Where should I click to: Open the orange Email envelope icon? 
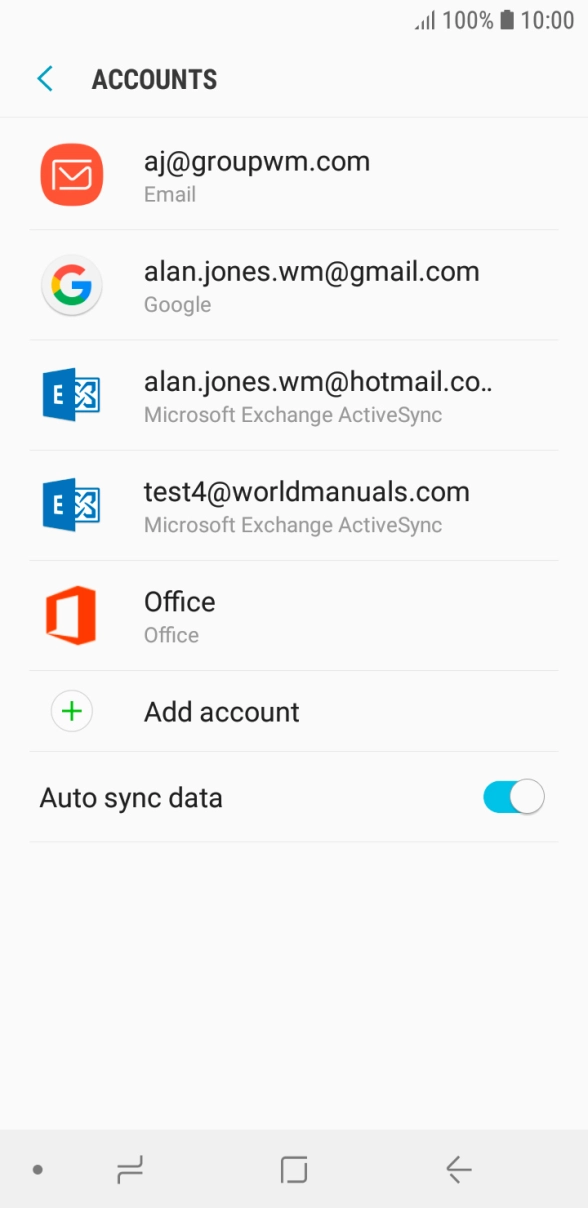click(x=71, y=175)
